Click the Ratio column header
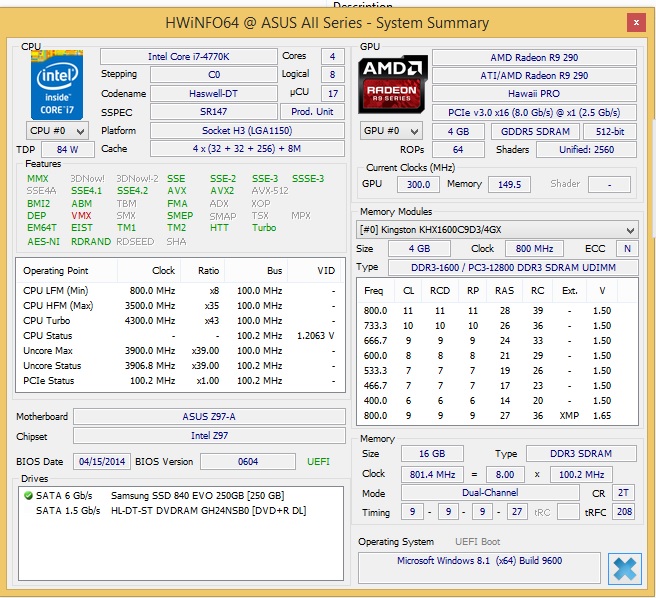Viewport: 656px width, 598px height. click(203, 271)
